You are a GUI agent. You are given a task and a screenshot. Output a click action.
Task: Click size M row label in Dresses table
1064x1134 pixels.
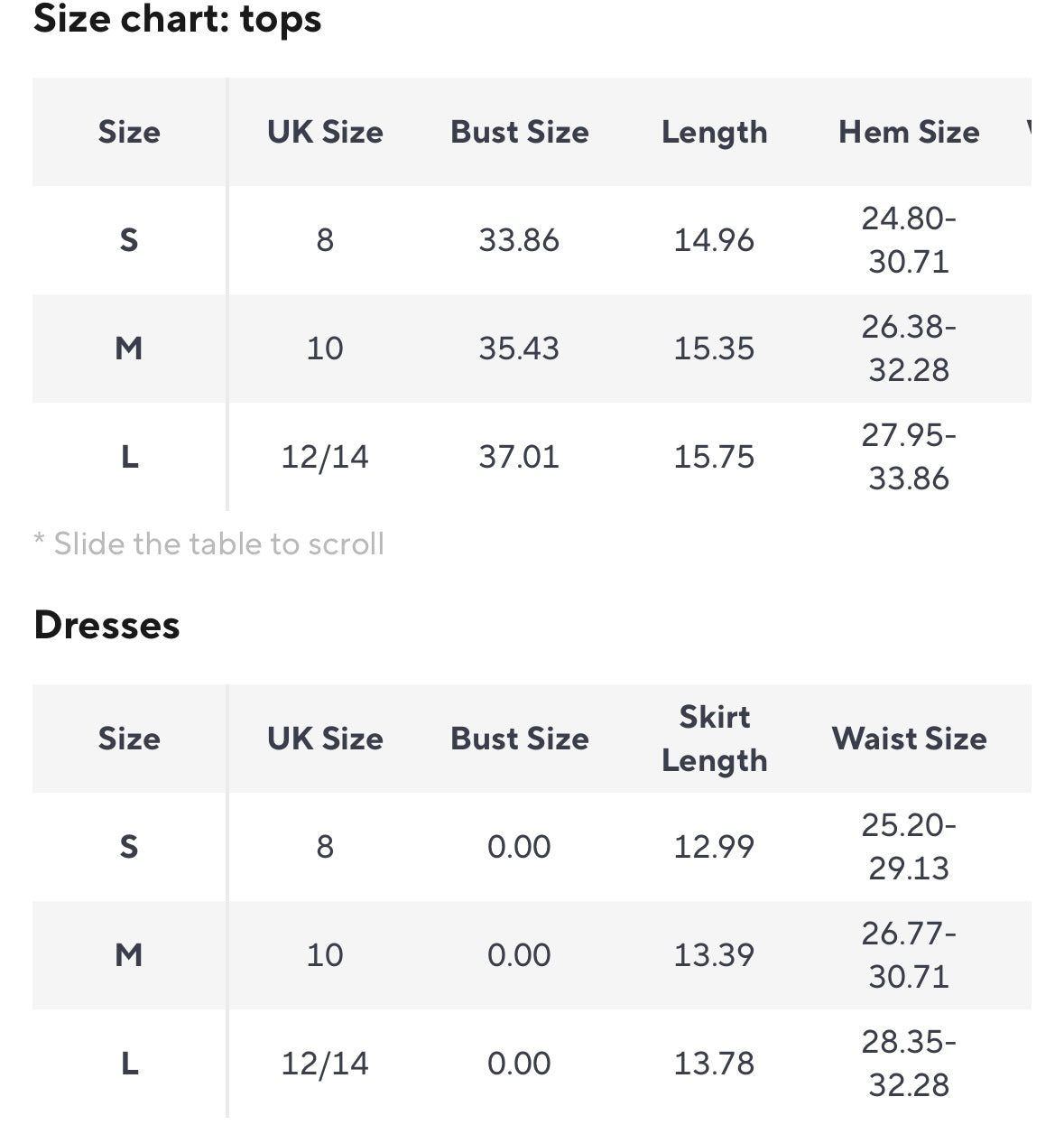129,955
